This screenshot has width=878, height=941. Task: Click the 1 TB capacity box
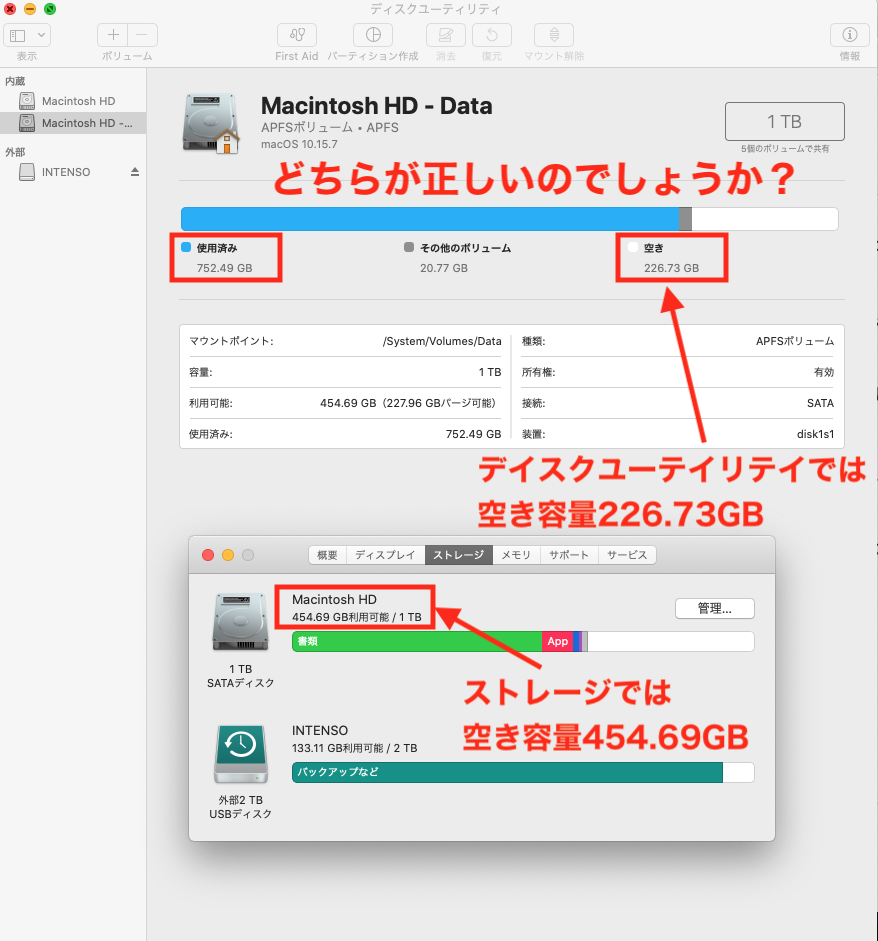pyautogui.click(x=784, y=122)
